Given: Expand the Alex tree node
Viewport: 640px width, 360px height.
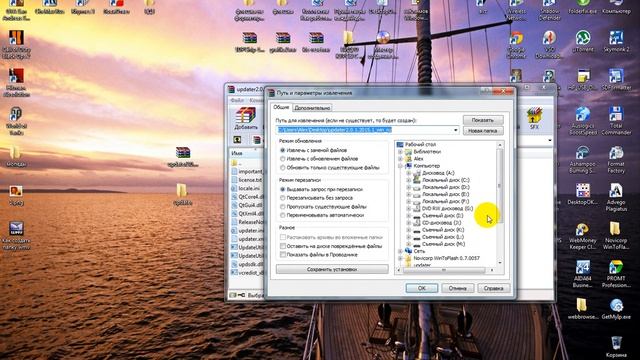Looking at the screenshot, I should pos(400,158).
